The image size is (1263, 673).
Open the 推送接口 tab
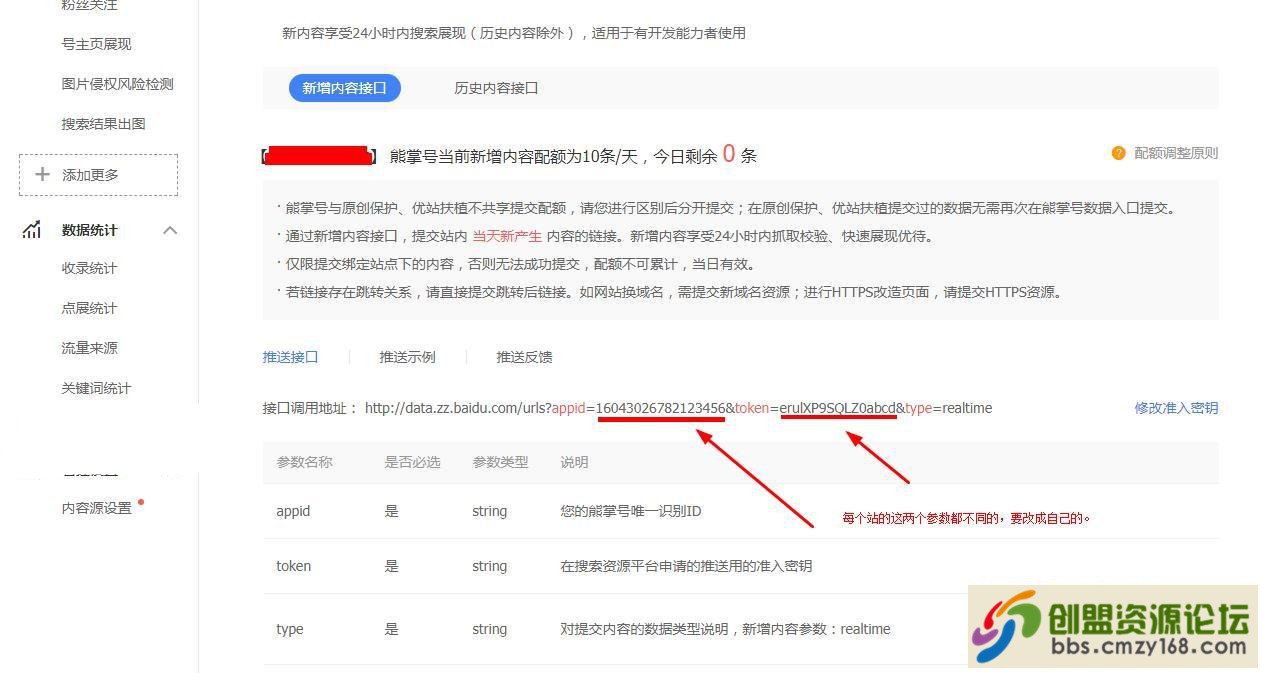coord(290,357)
